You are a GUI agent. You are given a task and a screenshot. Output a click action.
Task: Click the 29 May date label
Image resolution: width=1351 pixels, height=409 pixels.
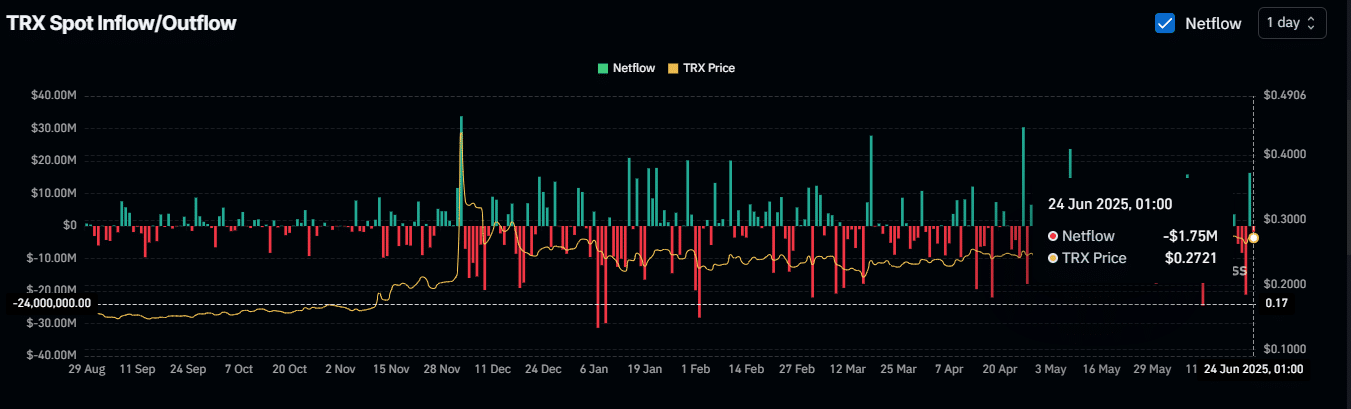point(1153,369)
